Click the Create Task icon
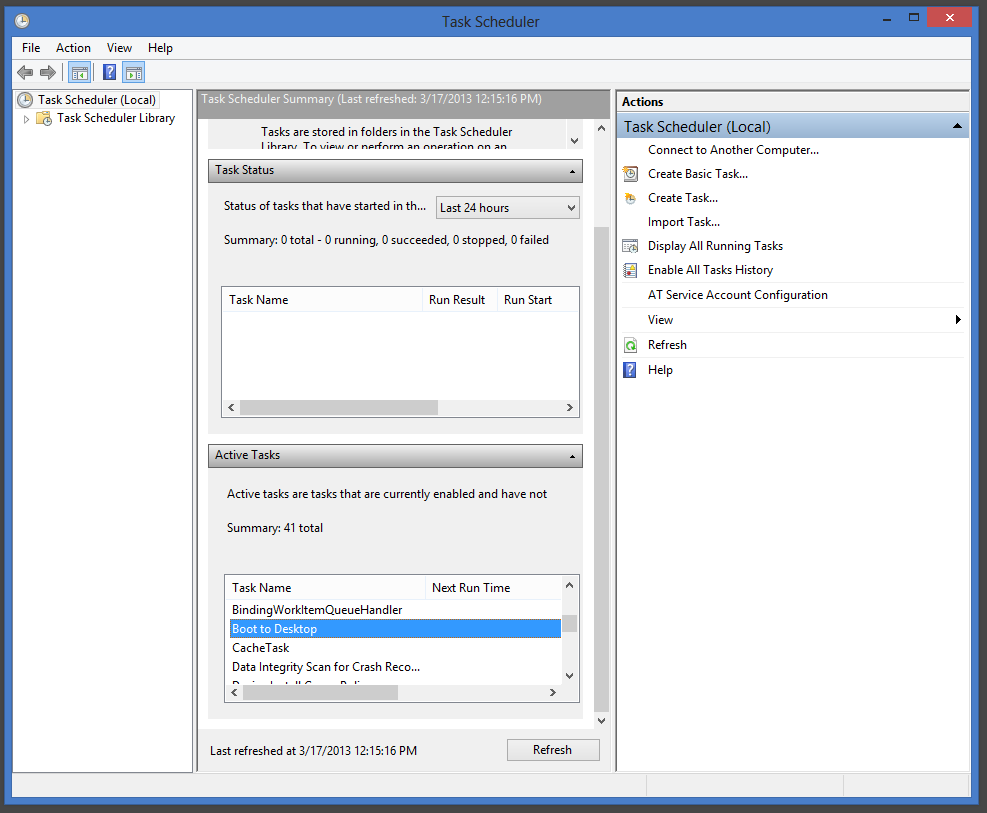This screenshot has height=813, width=987. tap(630, 198)
